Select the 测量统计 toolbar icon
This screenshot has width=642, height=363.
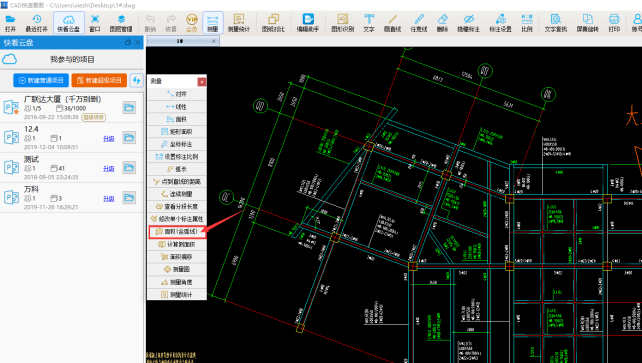click(239, 23)
